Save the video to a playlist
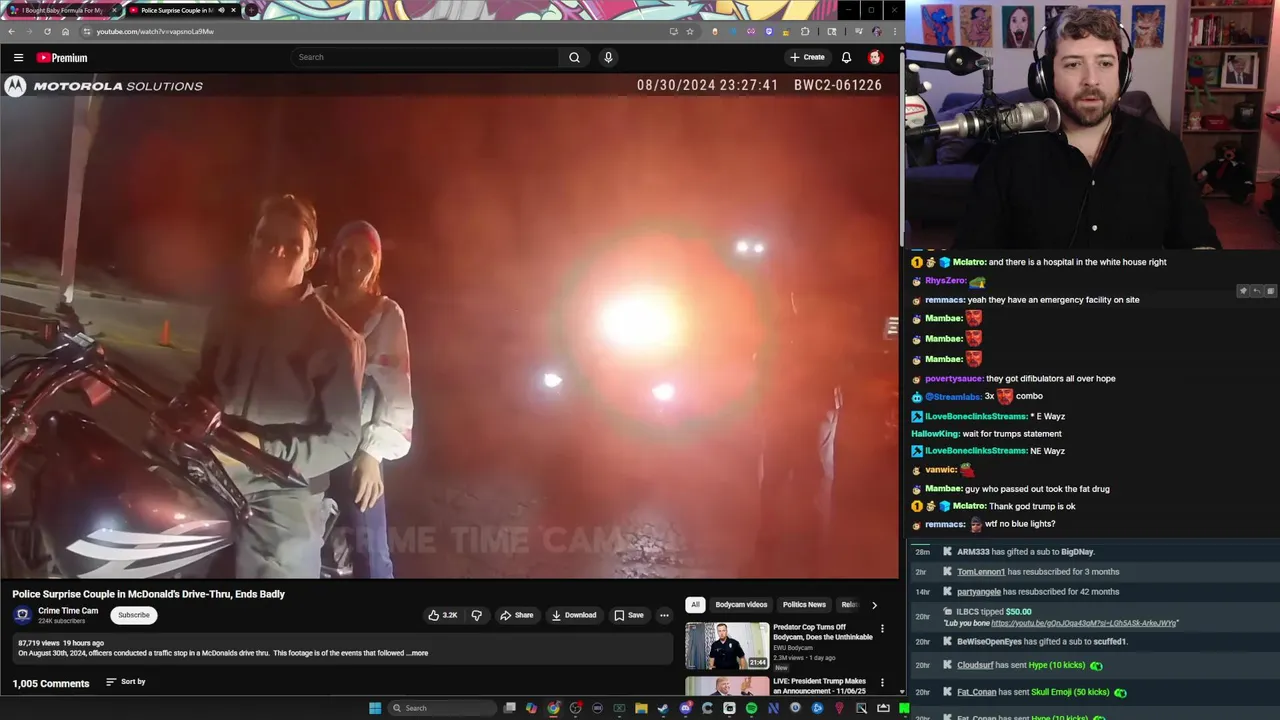The image size is (1280, 720). pyautogui.click(x=629, y=615)
